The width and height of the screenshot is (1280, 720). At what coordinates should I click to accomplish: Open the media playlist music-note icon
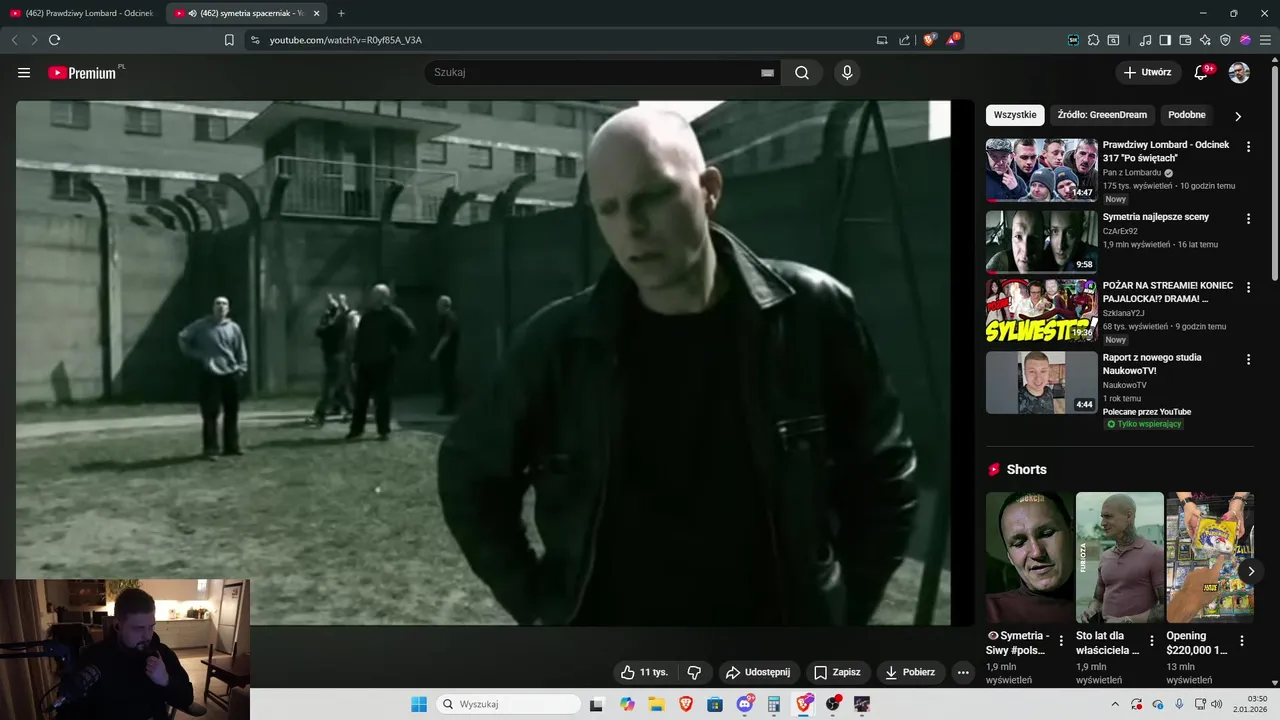pos(1146,40)
